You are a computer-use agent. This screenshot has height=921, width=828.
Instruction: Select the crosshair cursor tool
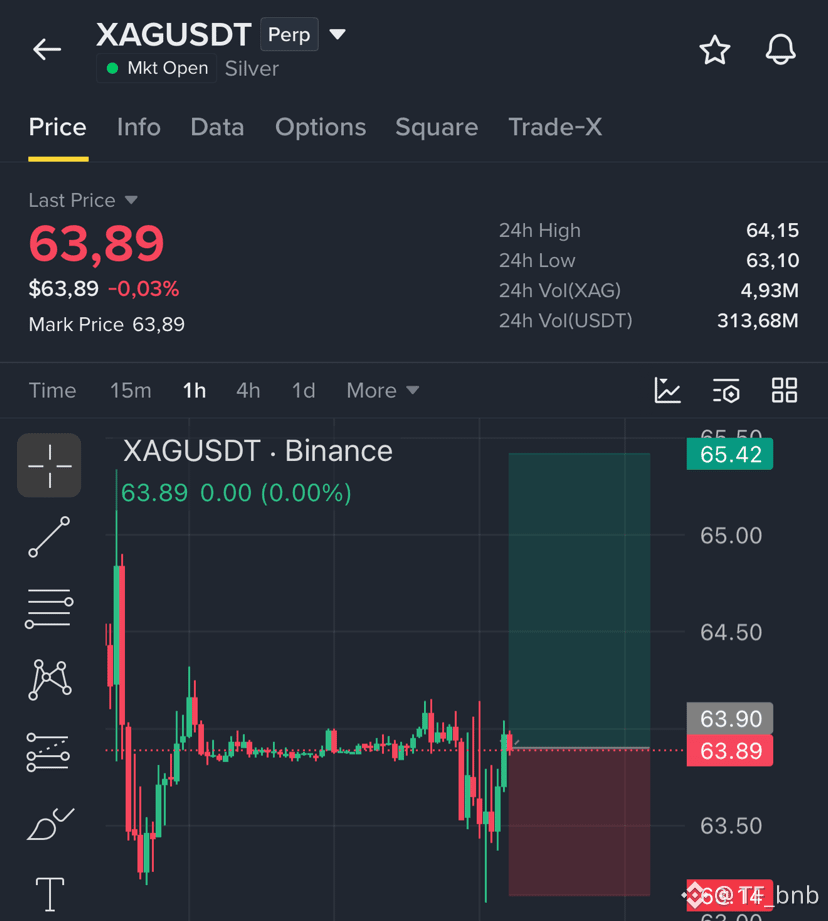click(x=49, y=465)
